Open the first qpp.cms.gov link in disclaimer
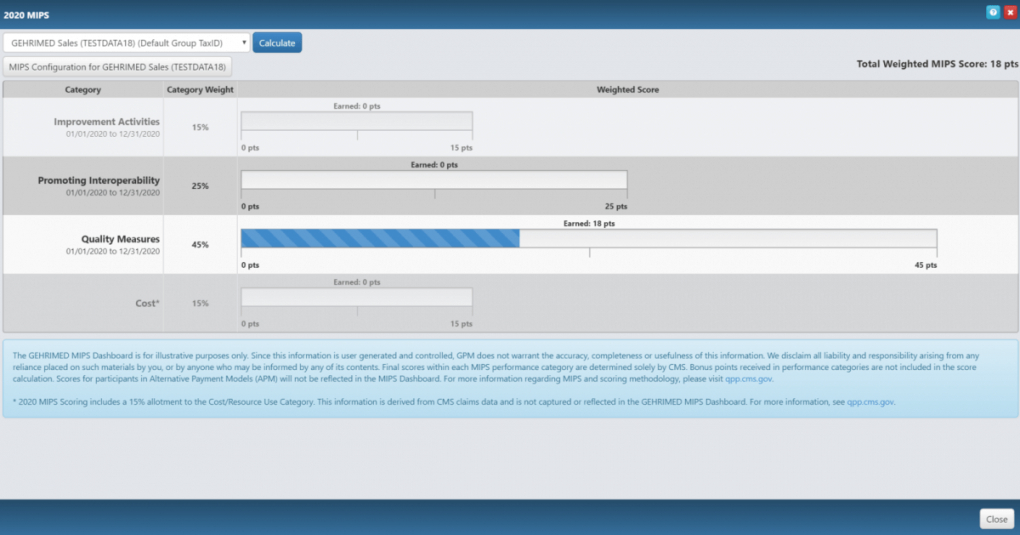 [748, 379]
